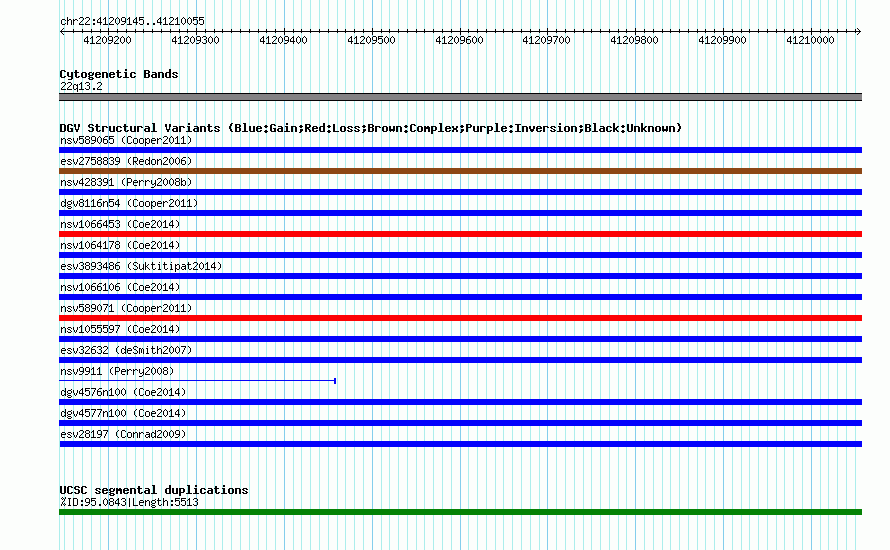Select variant label nsv589071 (Cooper2011)

click(126, 308)
